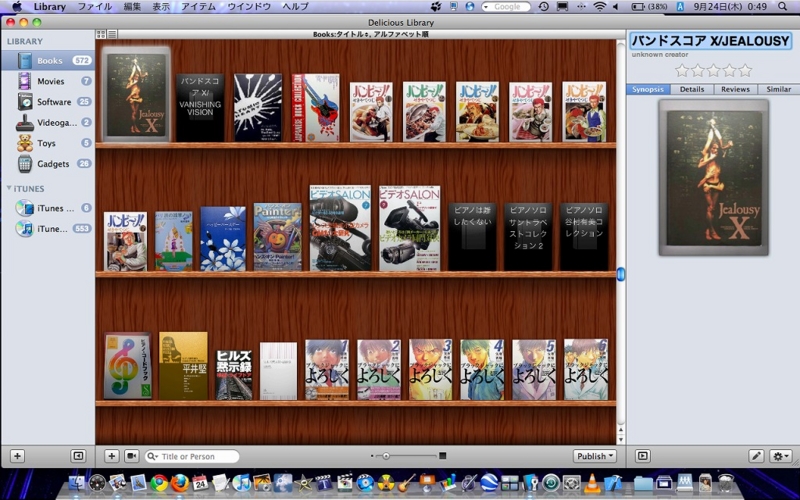Set covers to largest size icon
800x500 pixels.
coord(442,456)
